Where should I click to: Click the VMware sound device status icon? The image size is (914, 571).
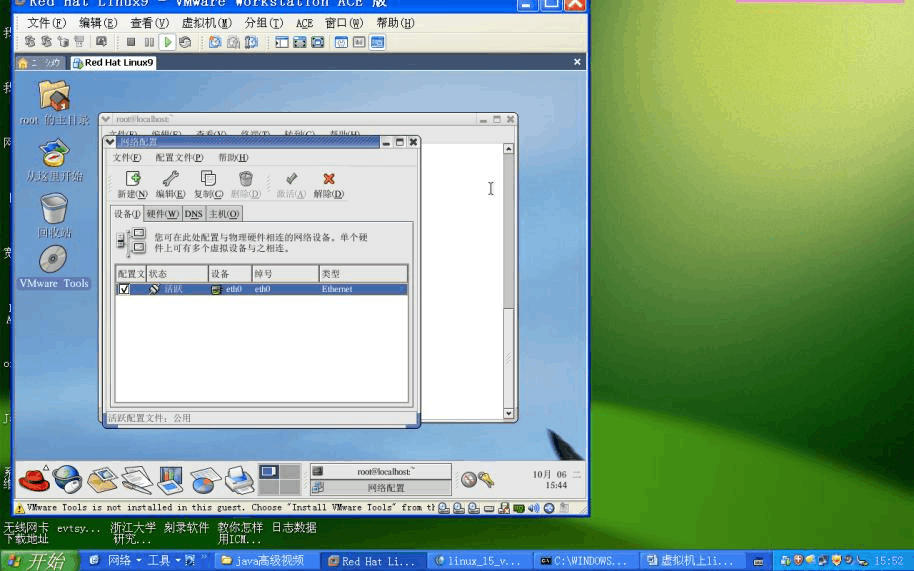point(533,508)
